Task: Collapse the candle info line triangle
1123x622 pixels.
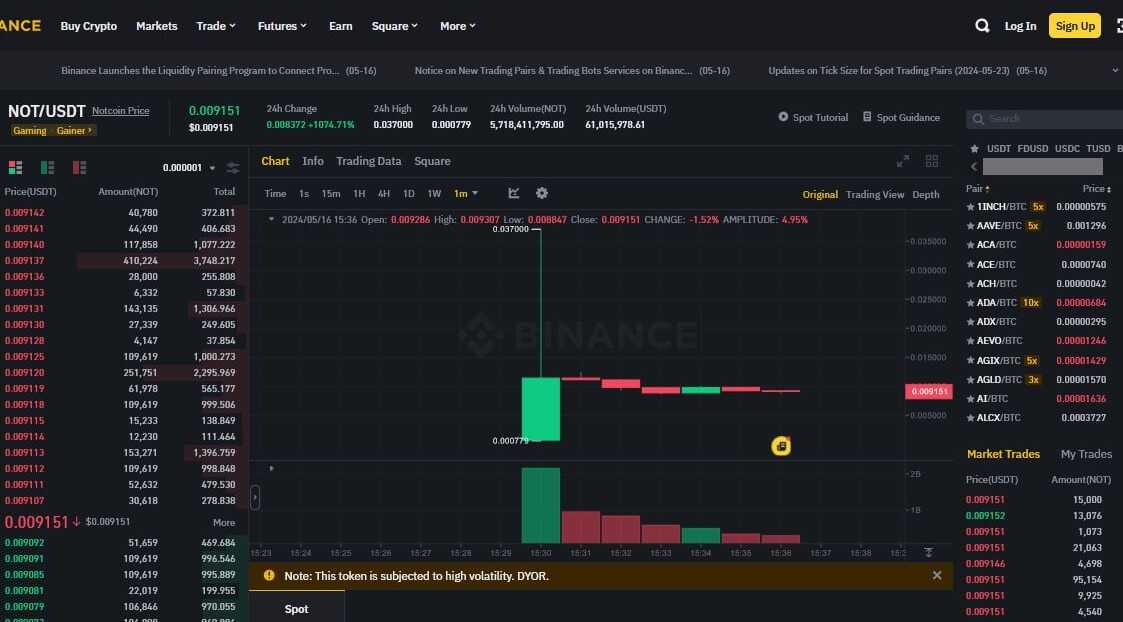Action: (x=271, y=219)
